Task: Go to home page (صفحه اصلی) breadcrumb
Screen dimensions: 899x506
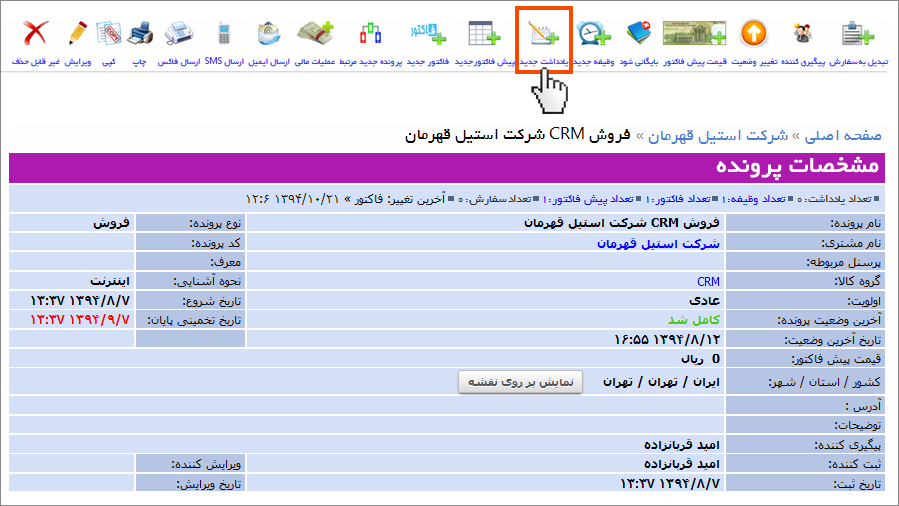Action: click(843, 136)
